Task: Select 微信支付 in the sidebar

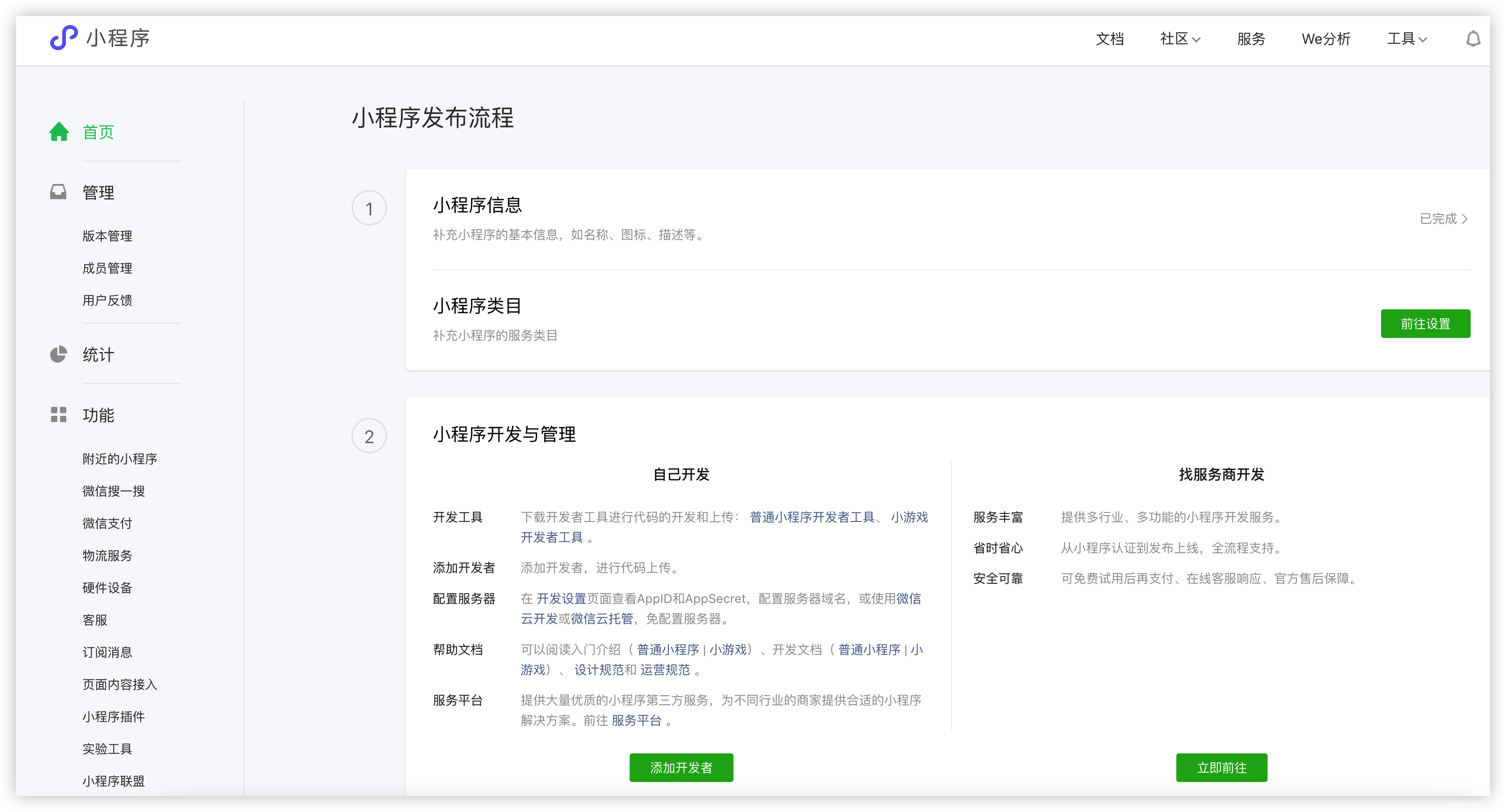Action: pos(107,523)
